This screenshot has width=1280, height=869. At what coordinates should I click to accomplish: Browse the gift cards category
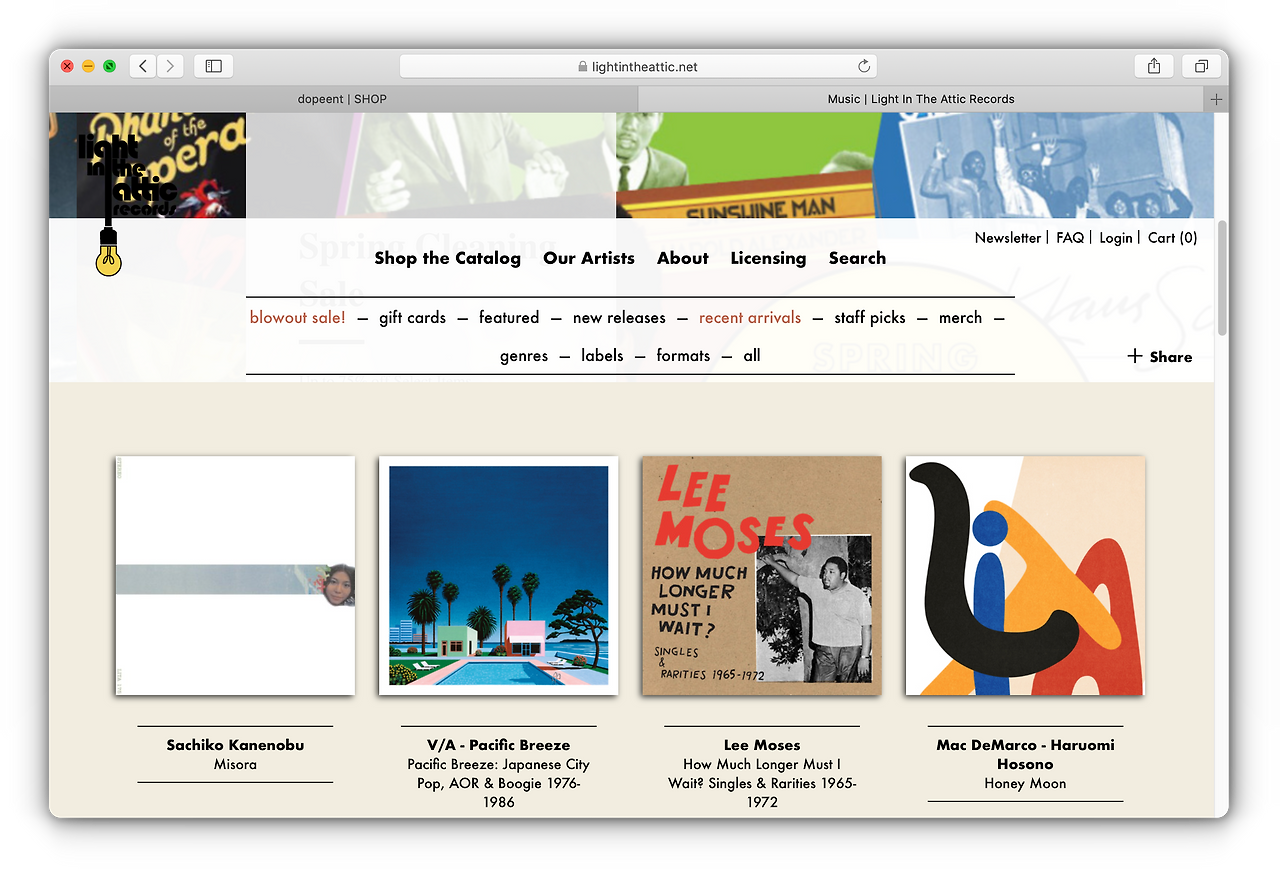[x=412, y=317]
